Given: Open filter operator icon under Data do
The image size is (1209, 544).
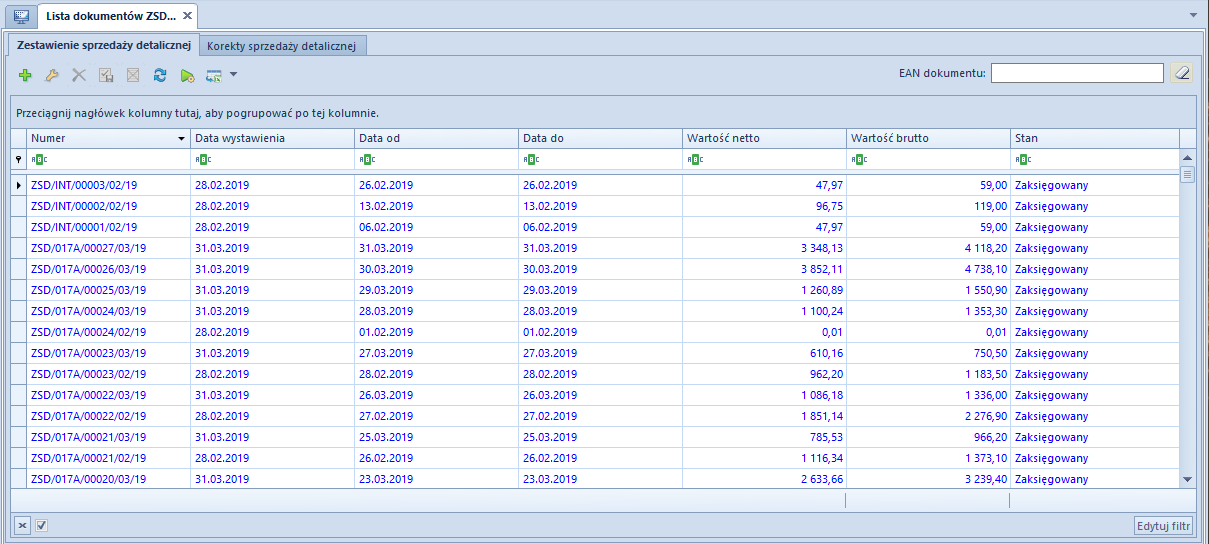Looking at the screenshot, I should 530,159.
